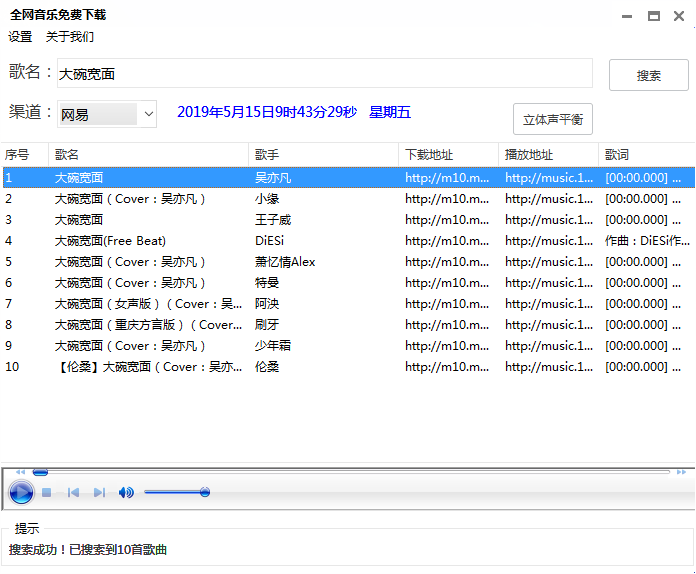The image size is (696, 574).
Task: Click the volume slider handle
Action: [x=205, y=492]
